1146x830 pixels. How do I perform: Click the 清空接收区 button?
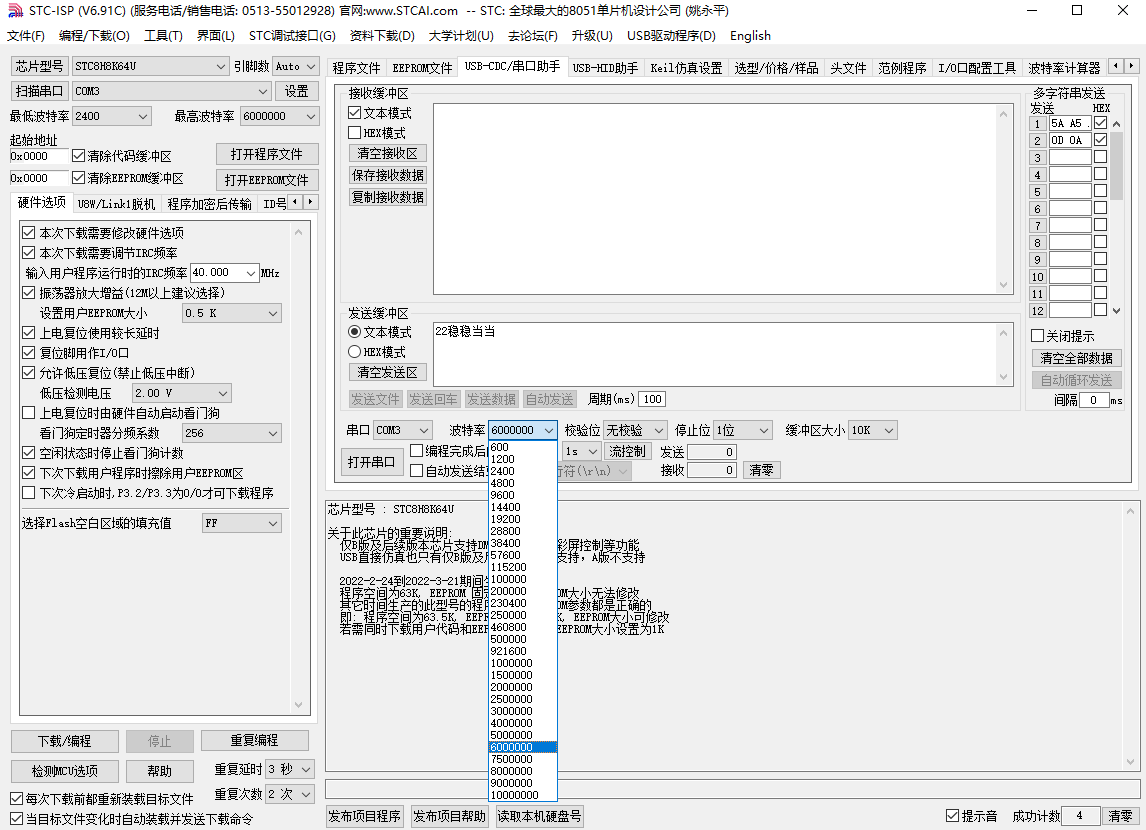(x=387, y=153)
